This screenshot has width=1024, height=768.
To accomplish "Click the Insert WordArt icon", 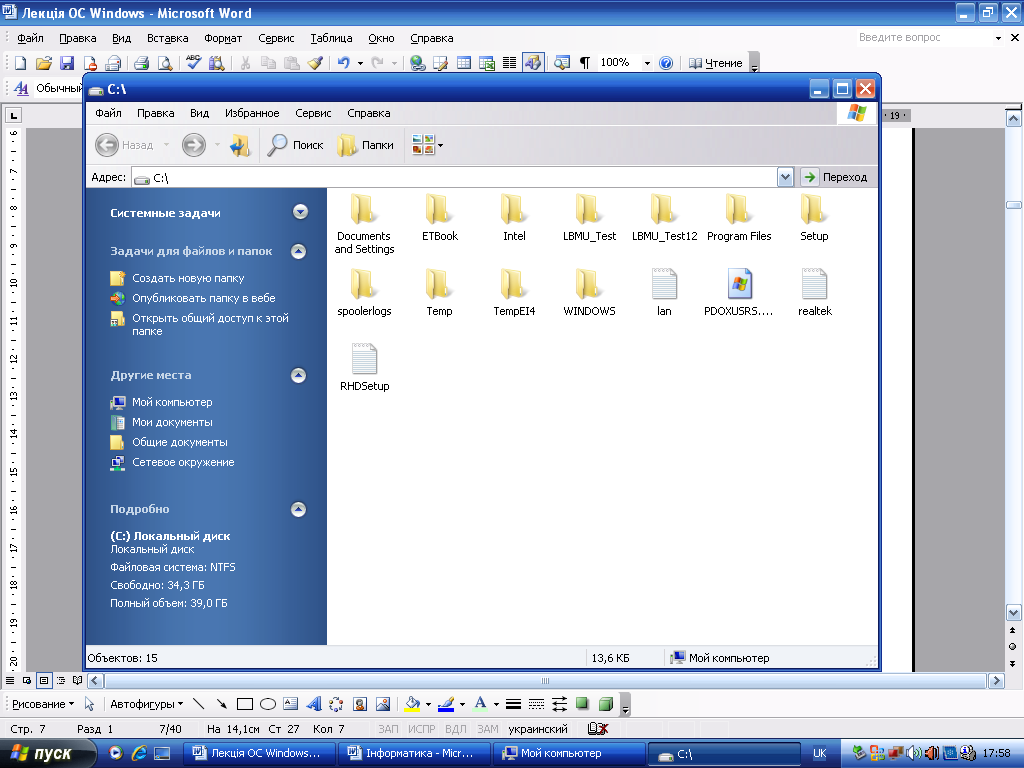I will [x=313, y=704].
